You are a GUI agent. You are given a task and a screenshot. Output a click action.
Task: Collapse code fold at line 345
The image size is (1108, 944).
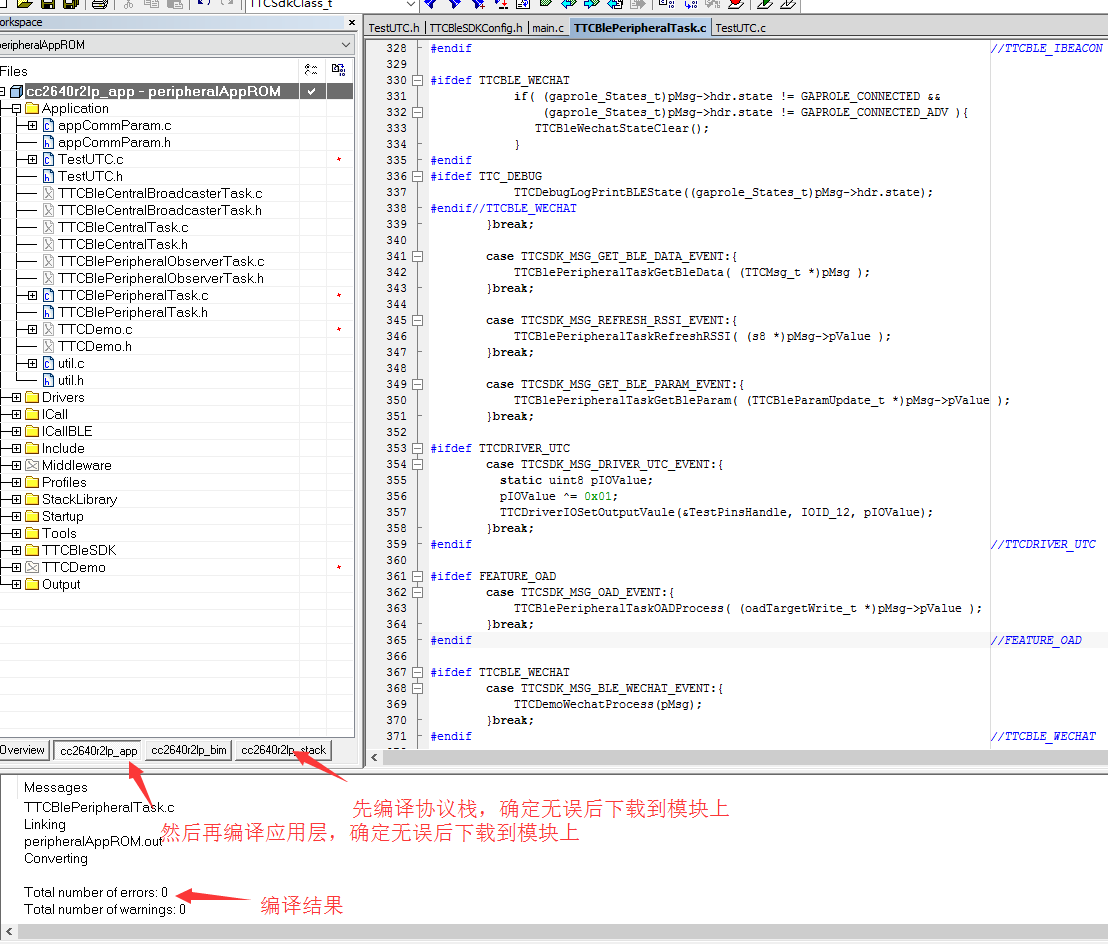418,321
